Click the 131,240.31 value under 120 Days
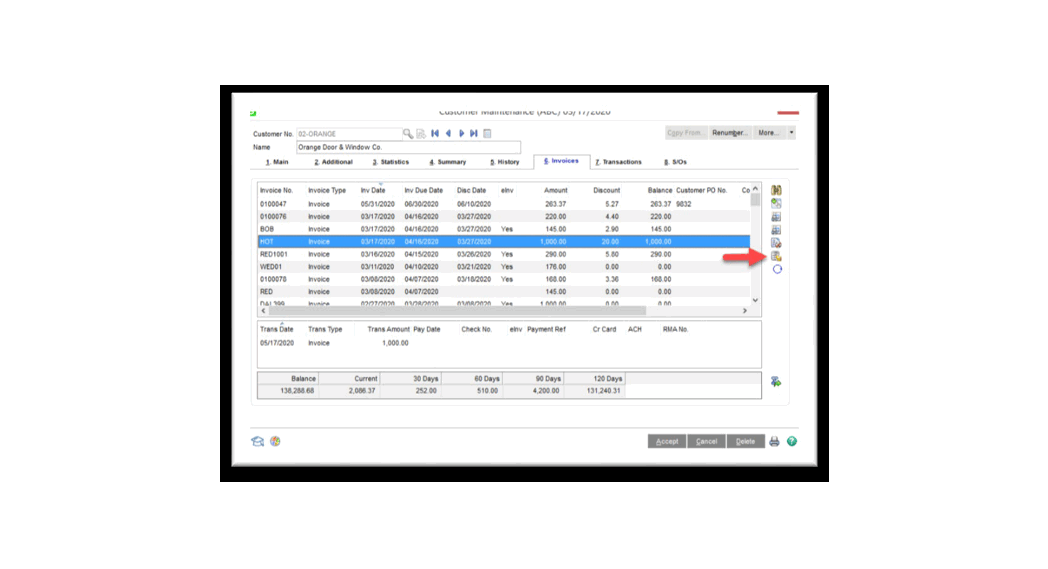 [x=604, y=390]
